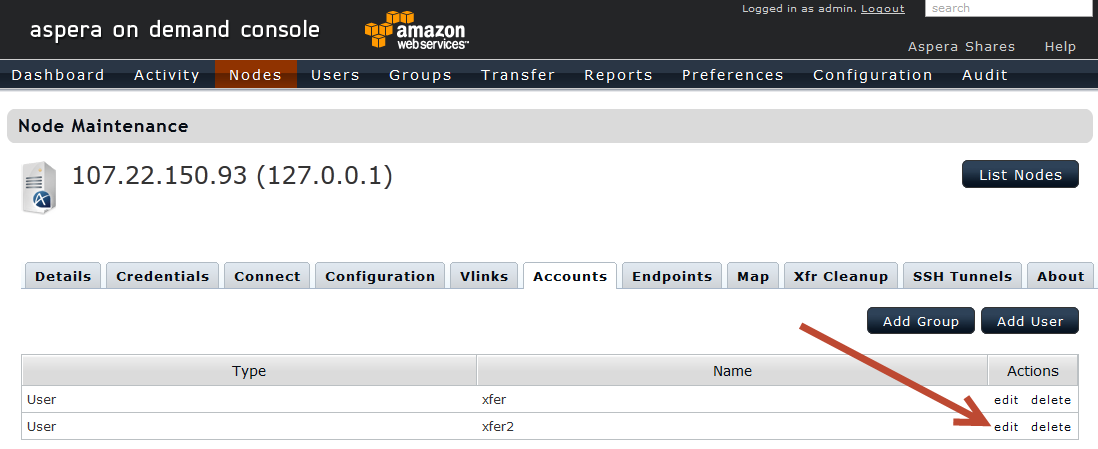The height and width of the screenshot is (449, 1098).
Task: Click the Name column header
Action: [732, 371]
